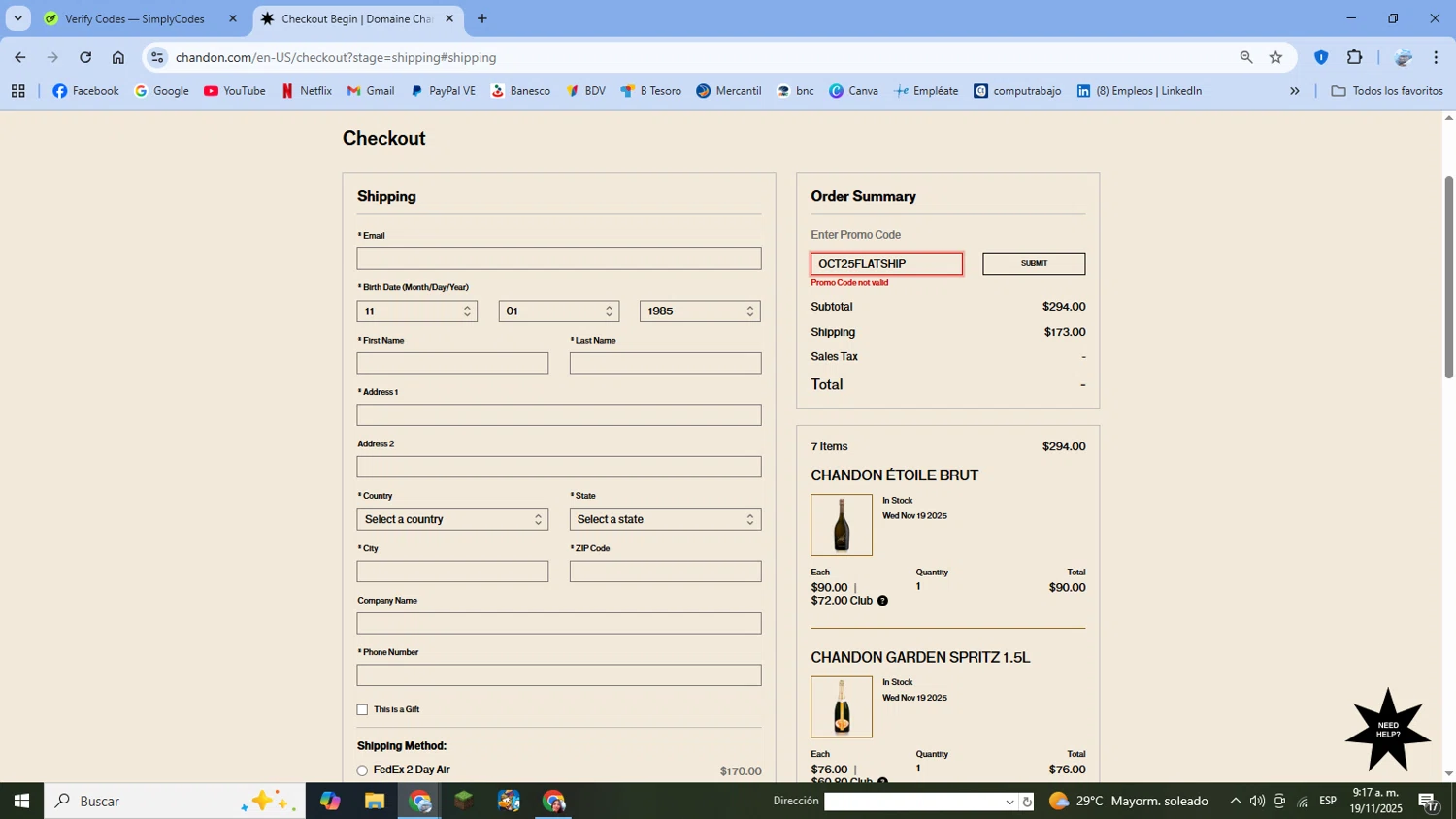
Task: Open the Empléate bookmark link
Action: pos(926,91)
